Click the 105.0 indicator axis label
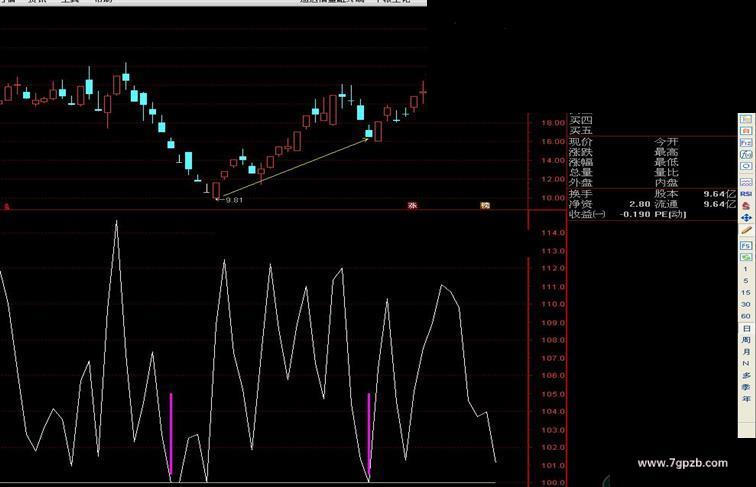 pyautogui.click(x=553, y=394)
